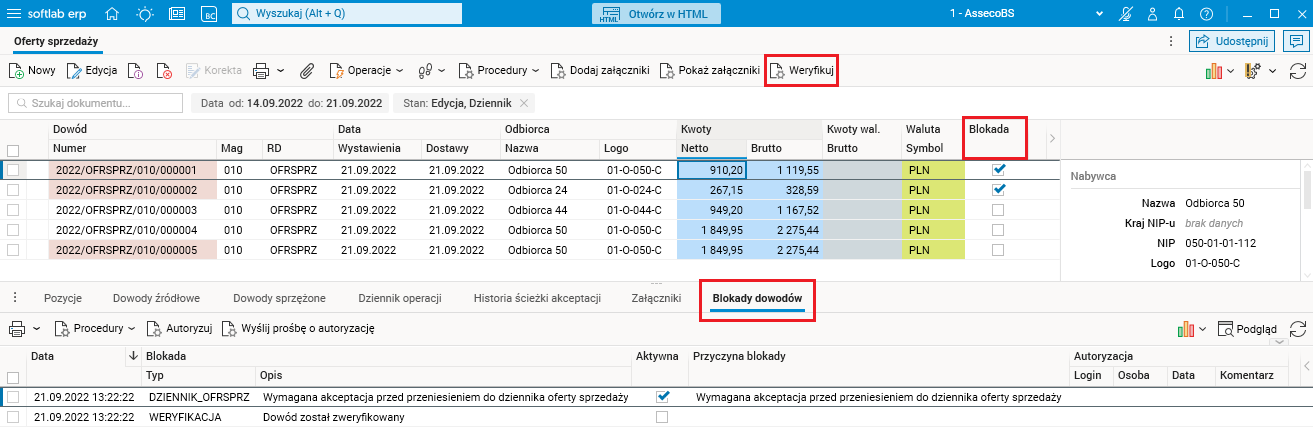
Task: Print from lower panel printer icon
Action: pos(17,328)
